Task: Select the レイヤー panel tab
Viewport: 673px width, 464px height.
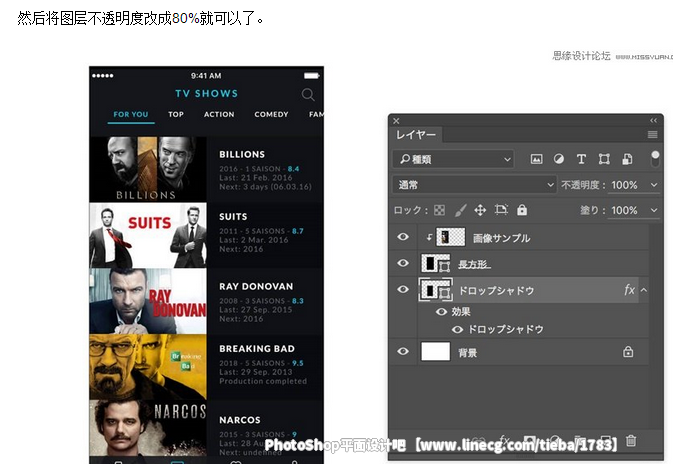Action: 416,135
